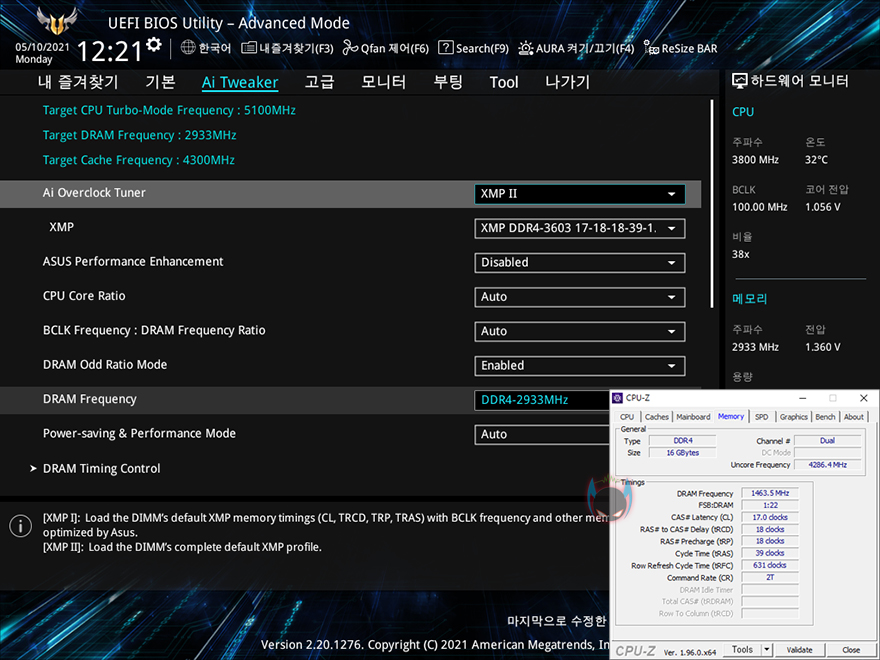Open DRAM Odd Ratio Mode dropdown
This screenshot has height=660, width=880.
click(580, 365)
